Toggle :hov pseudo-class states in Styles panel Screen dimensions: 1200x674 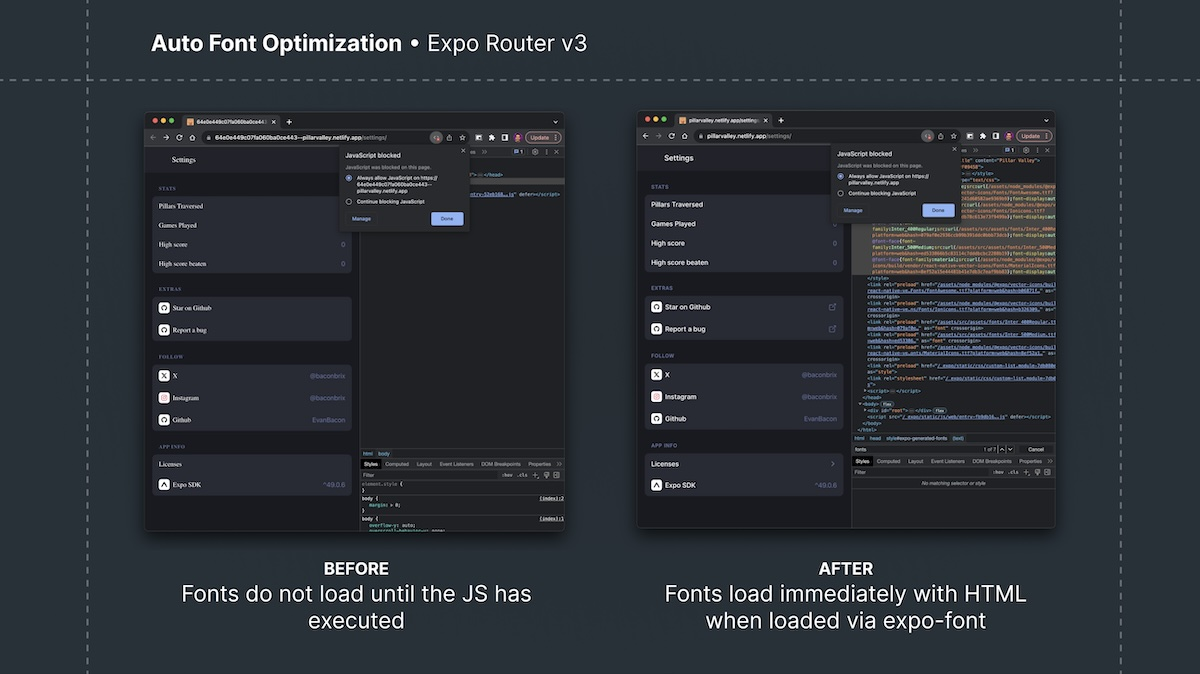point(506,474)
